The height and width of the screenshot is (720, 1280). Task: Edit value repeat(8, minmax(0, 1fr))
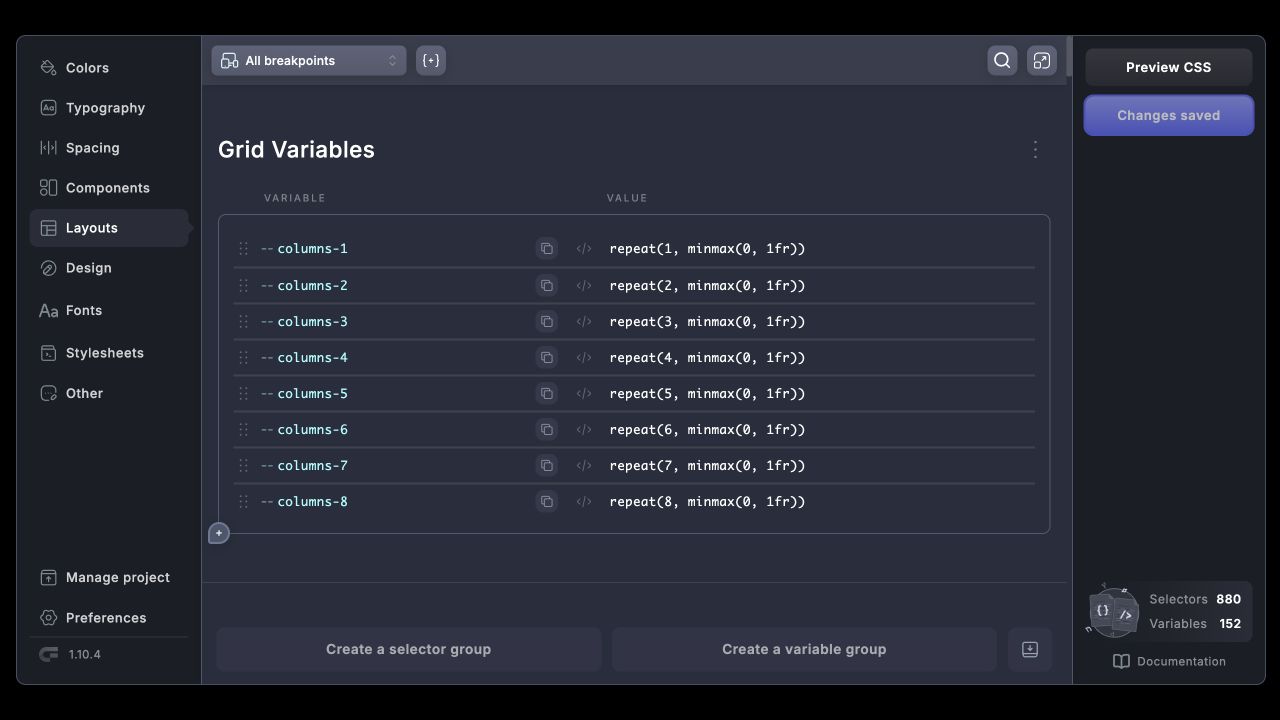[x=707, y=502]
